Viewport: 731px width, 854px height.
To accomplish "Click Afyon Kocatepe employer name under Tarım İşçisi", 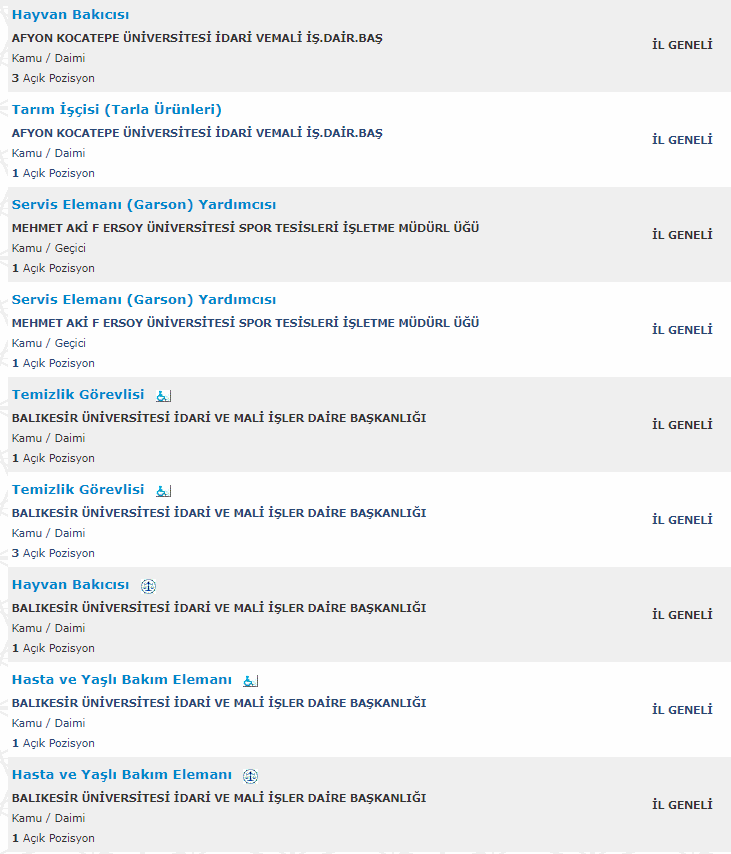I will tap(197, 133).
